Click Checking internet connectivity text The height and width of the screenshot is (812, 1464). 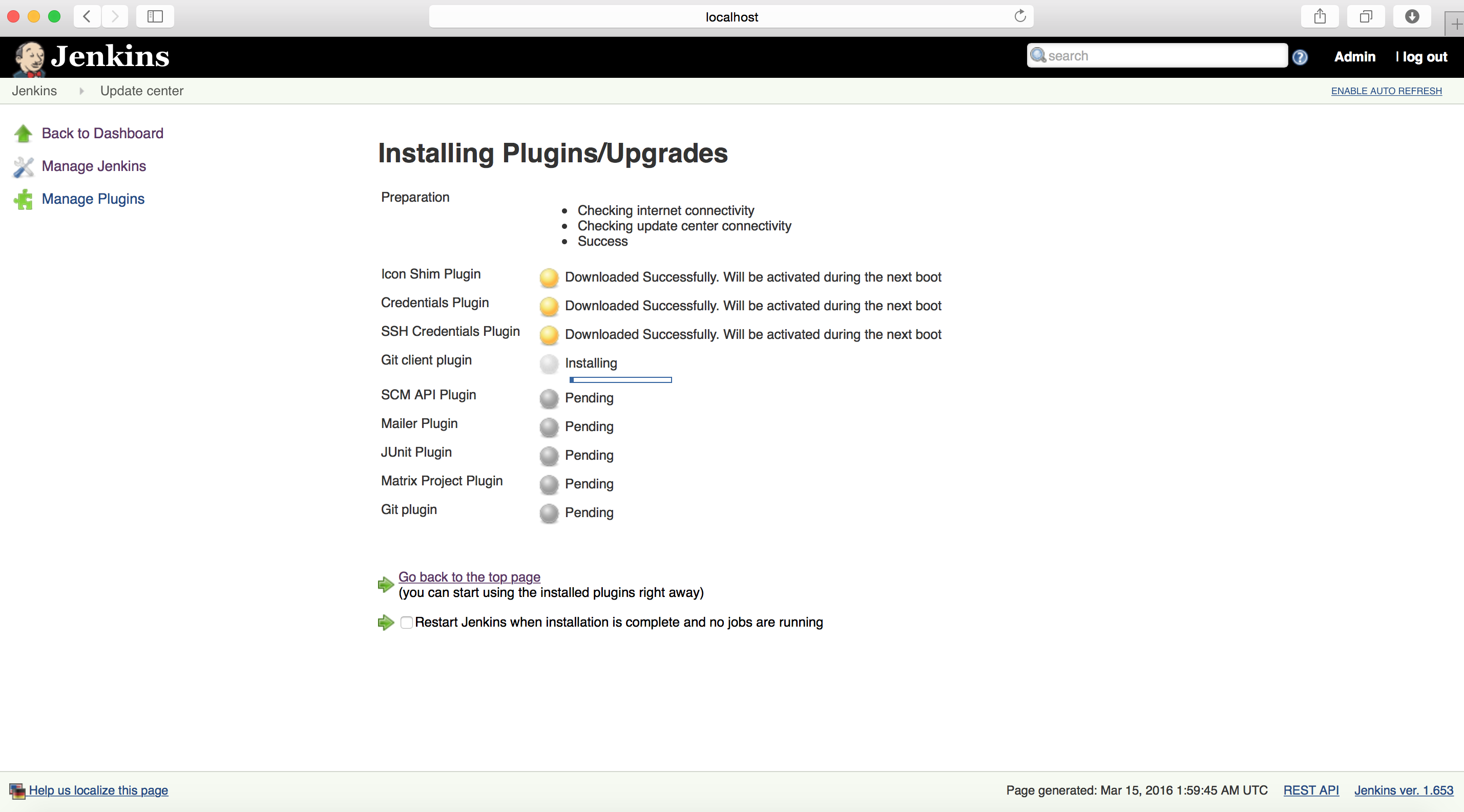(665, 210)
